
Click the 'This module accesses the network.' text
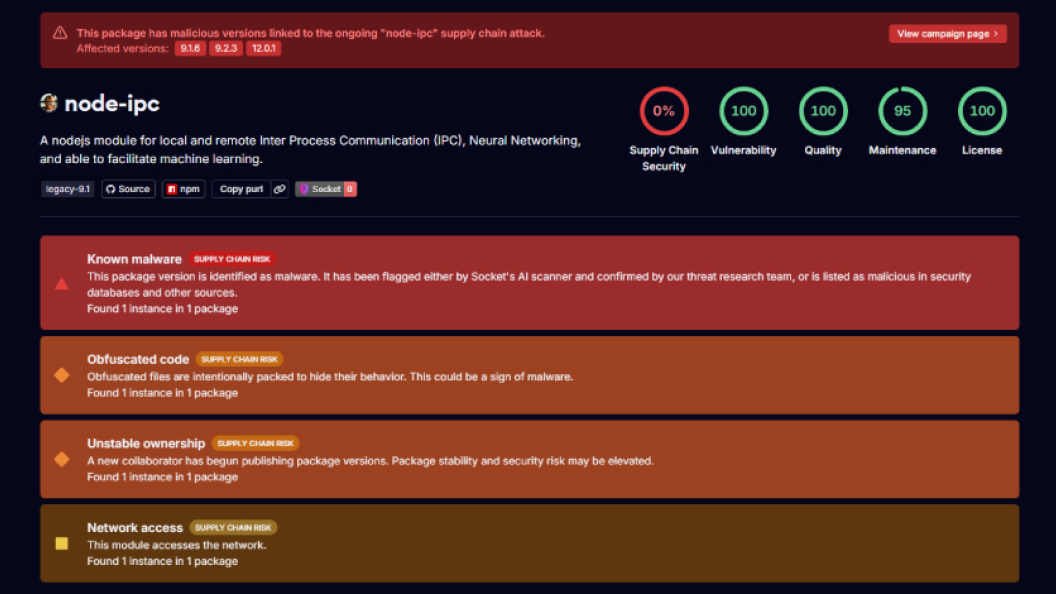pos(176,546)
